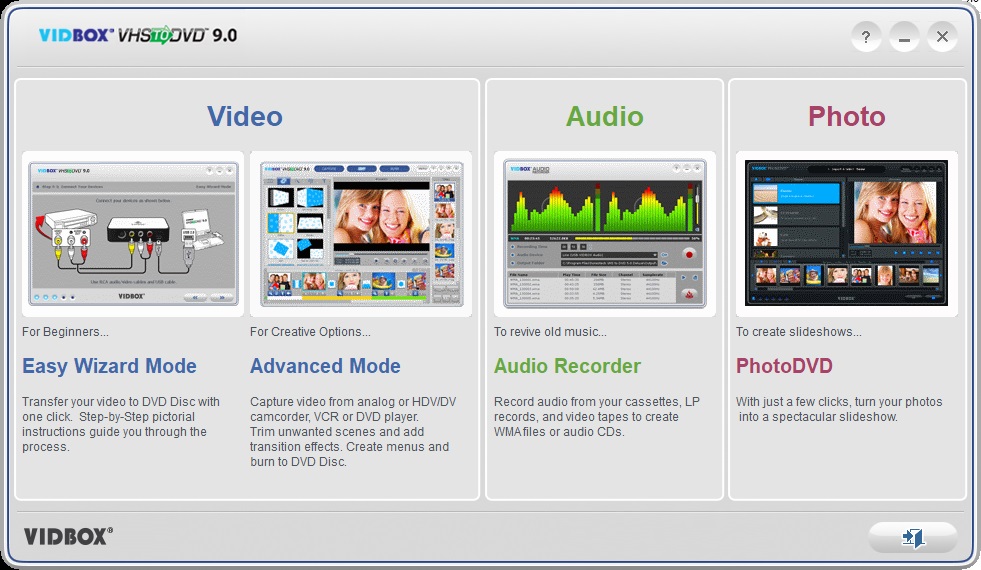Click 'For Beginners...' caption
This screenshot has width=981, height=570.
point(65,332)
